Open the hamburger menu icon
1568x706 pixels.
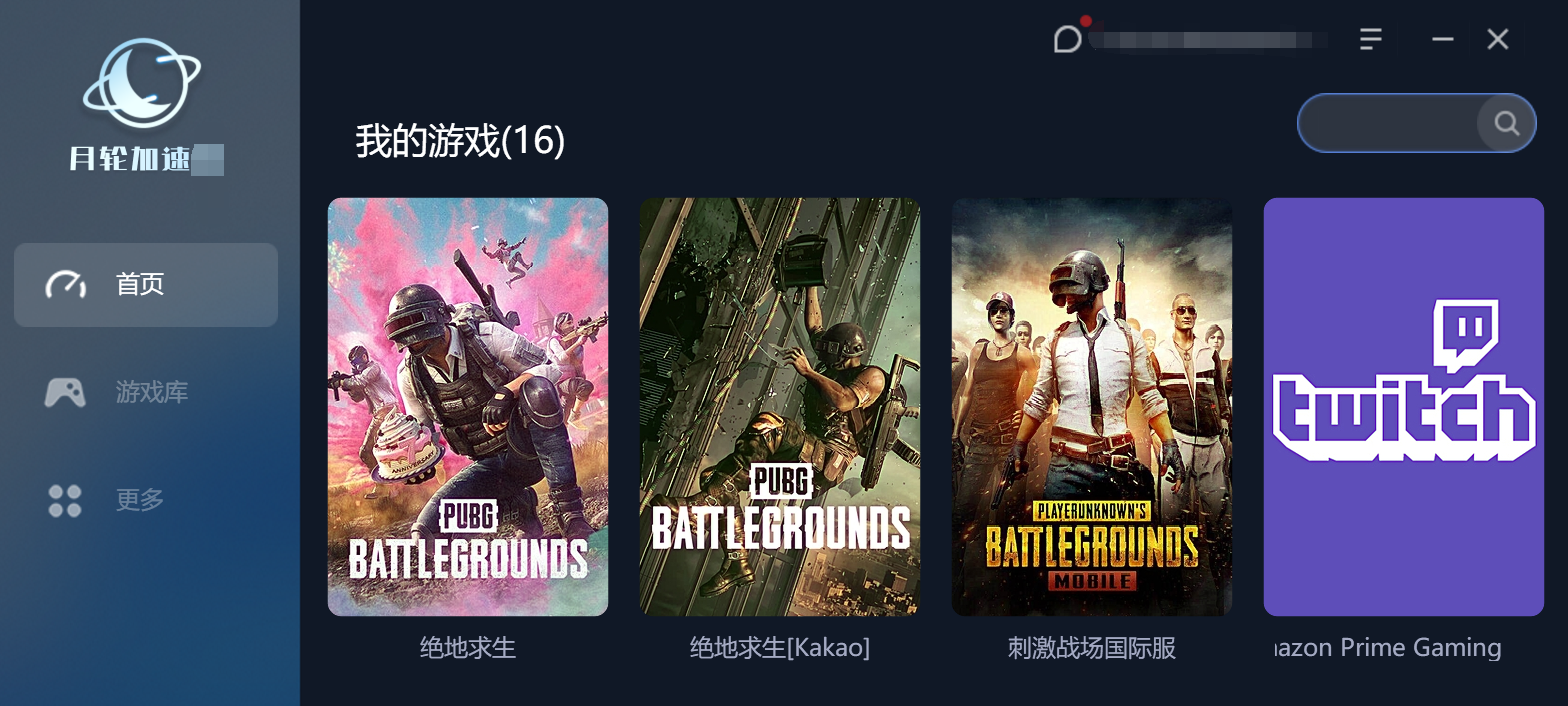click(x=1370, y=39)
